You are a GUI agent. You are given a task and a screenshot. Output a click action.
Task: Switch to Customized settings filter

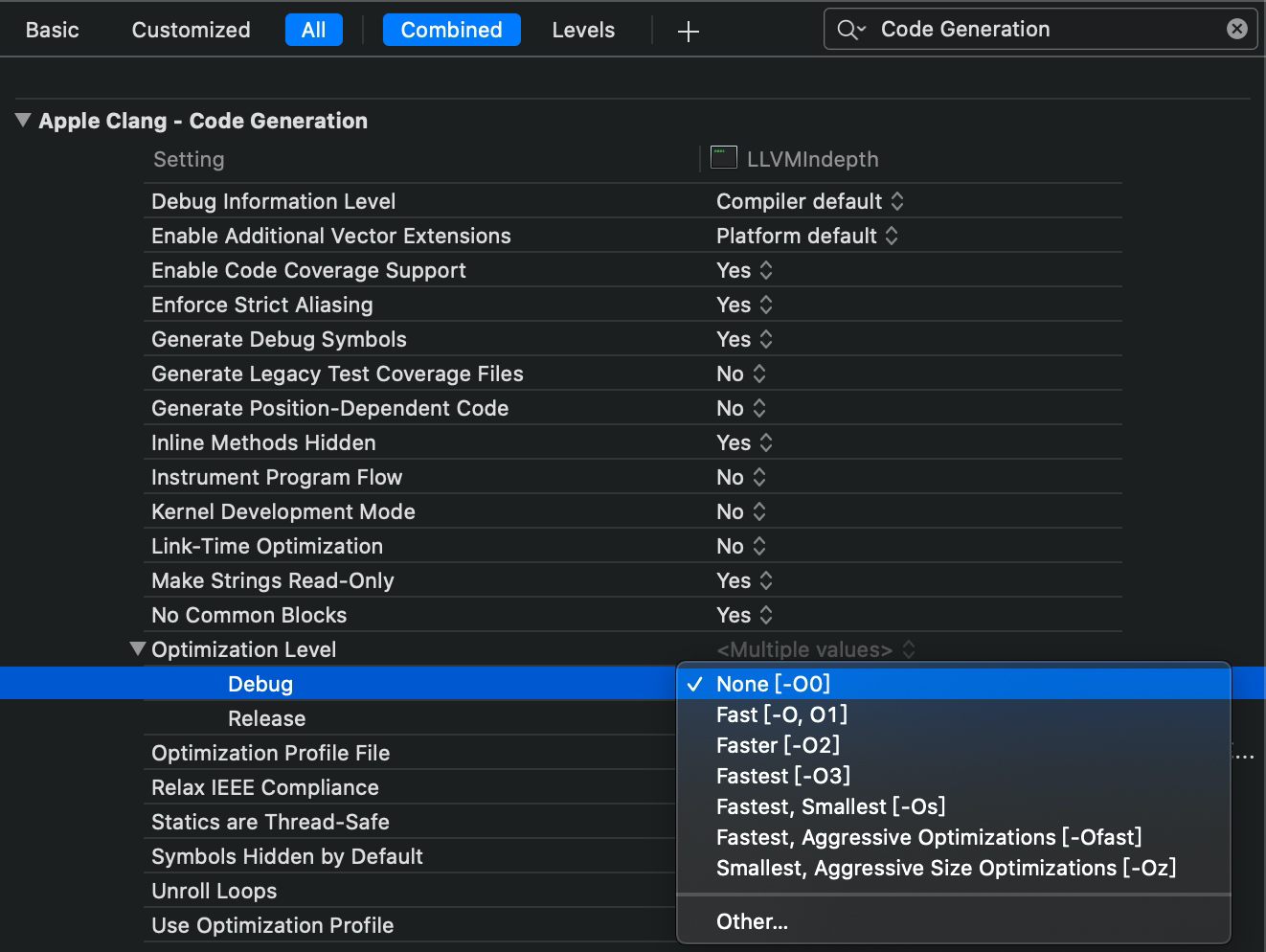pos(191,30)
